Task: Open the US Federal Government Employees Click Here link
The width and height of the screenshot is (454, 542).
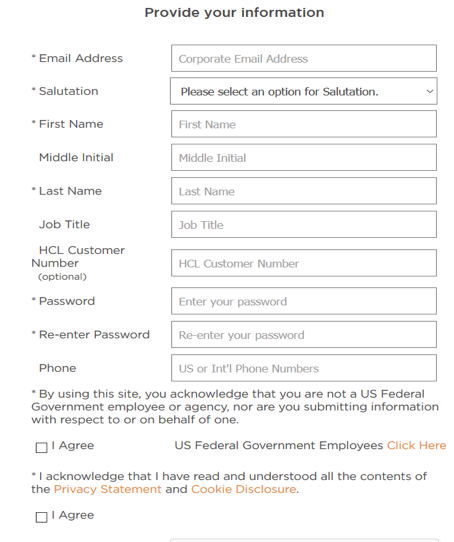Action: click(416, 445)
